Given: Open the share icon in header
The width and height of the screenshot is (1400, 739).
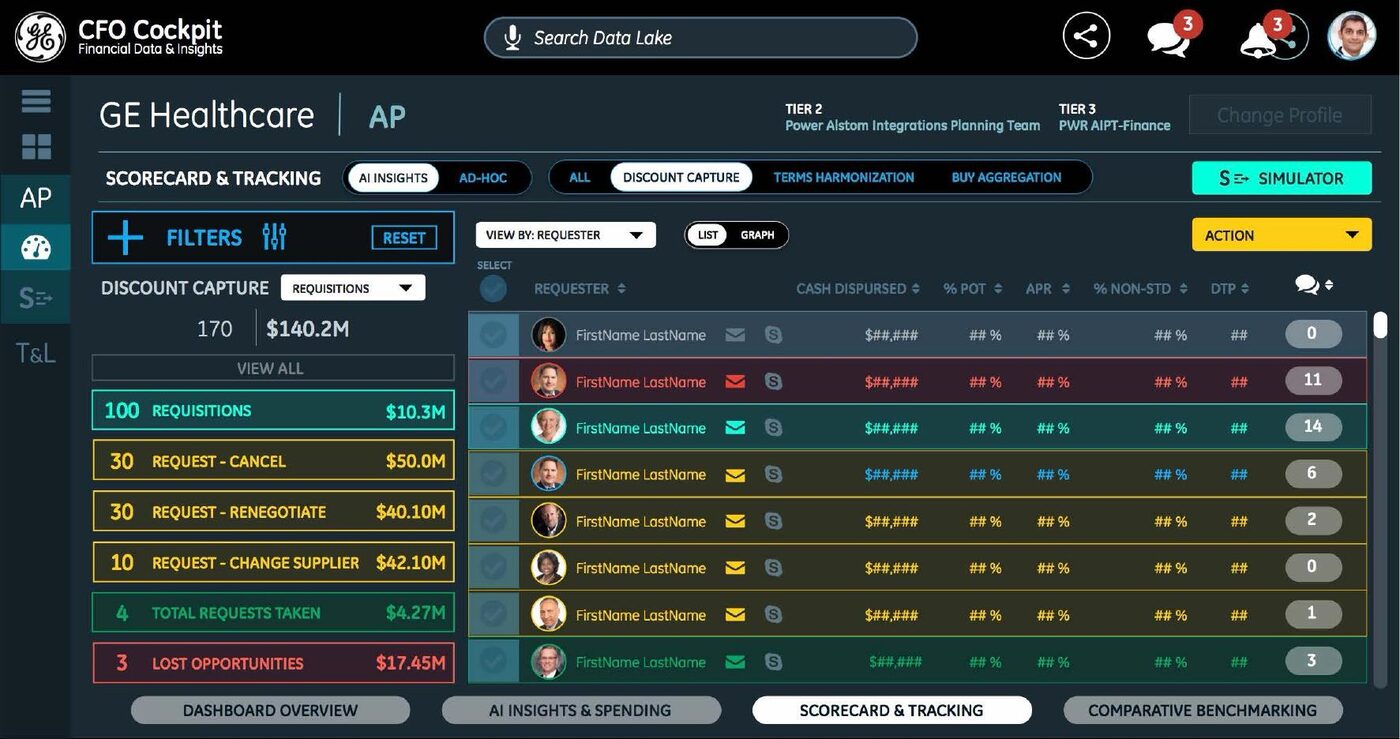Looking at the screenshot, I should tap(1086, 37).
